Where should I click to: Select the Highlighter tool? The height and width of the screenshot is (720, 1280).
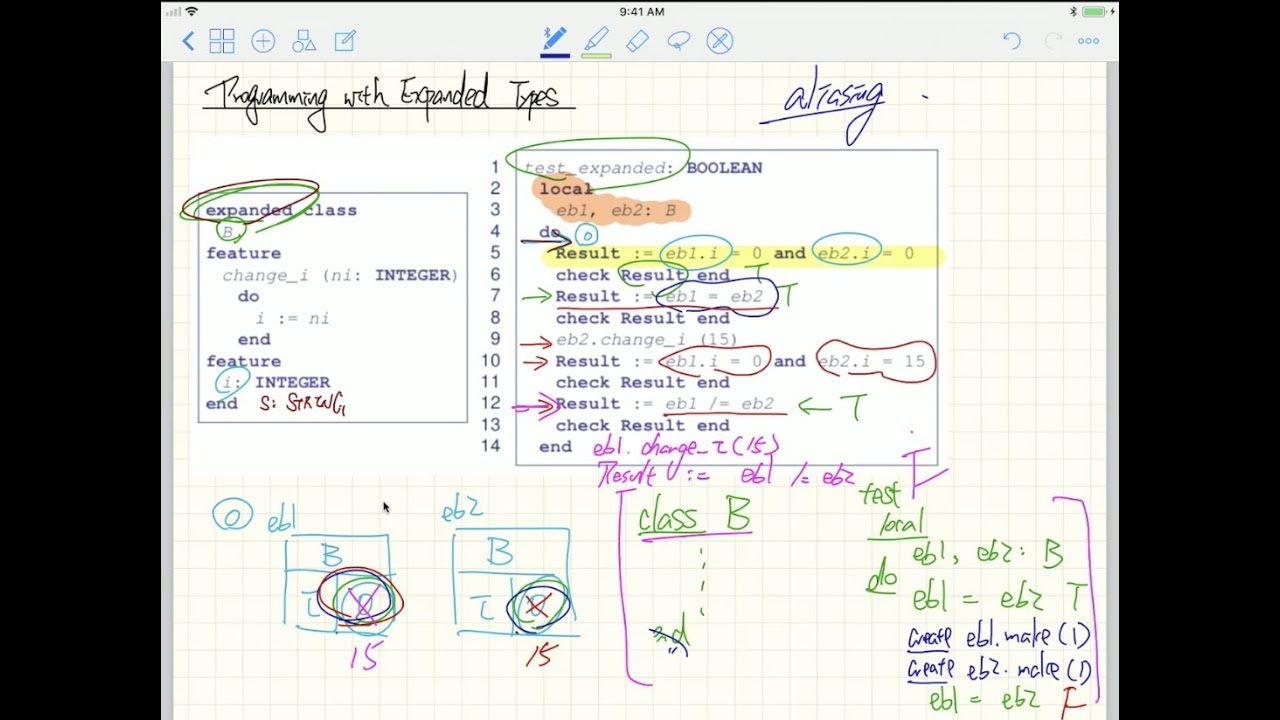(x=596, y=41)
